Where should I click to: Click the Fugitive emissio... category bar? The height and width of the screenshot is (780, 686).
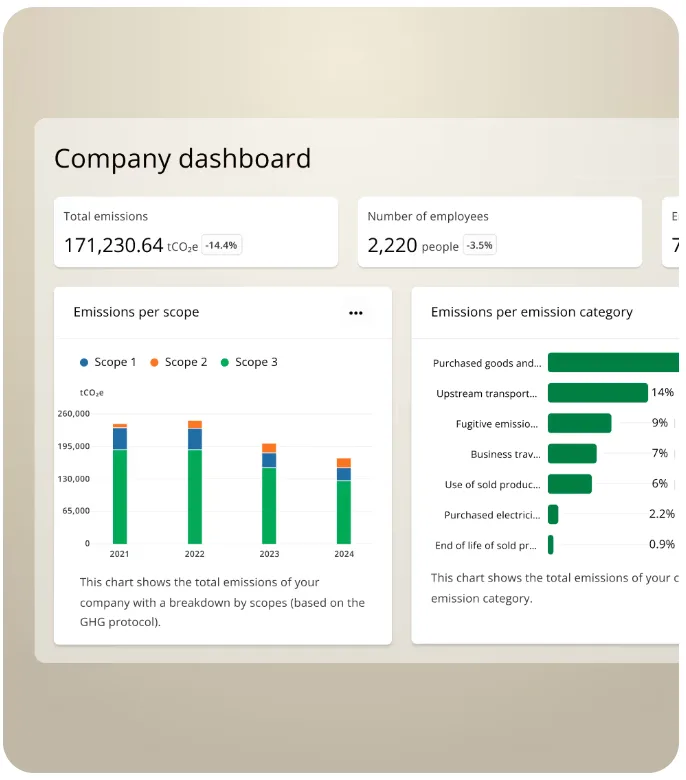pos(580,423)
